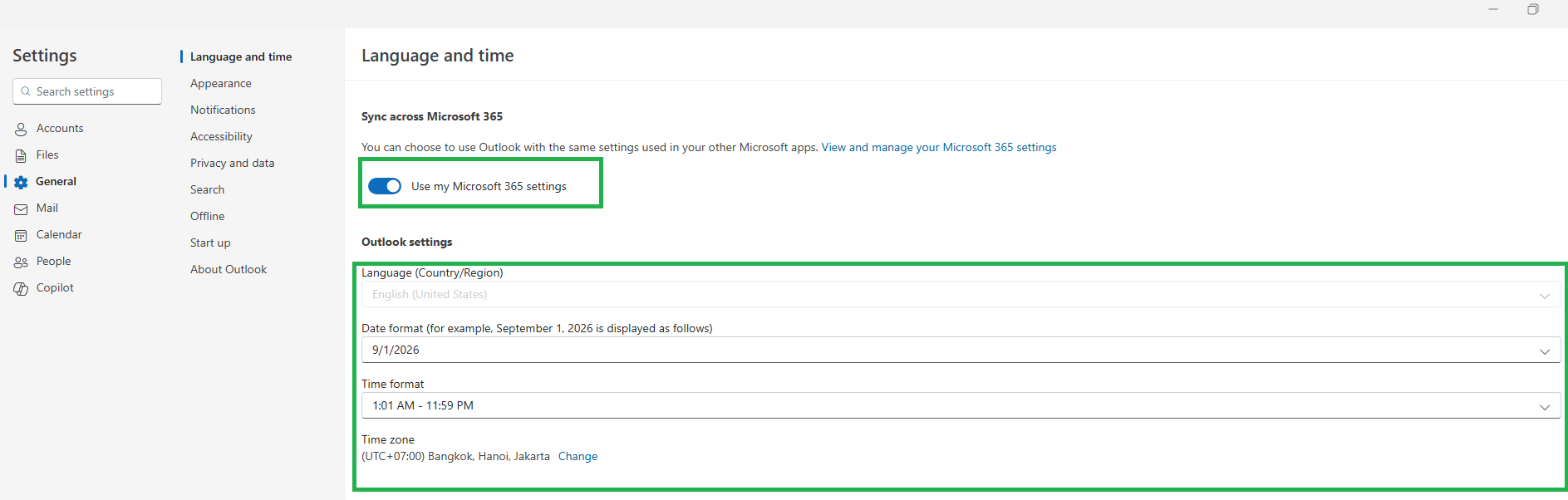The image size is (1568, 500).
Task: Click the Mail envelope icon
Action: (x=21, y=208)
